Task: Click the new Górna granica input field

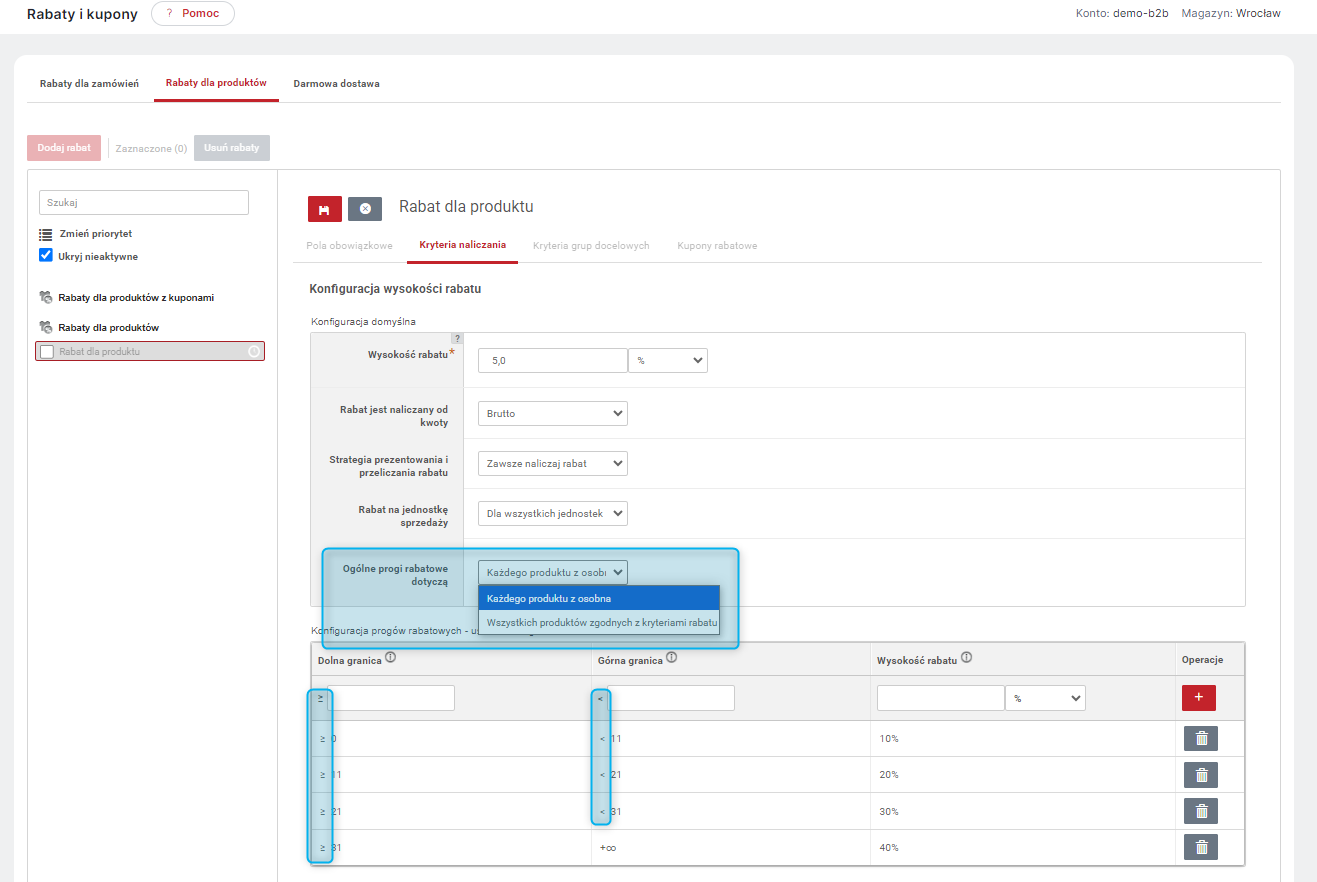Action: click(x=671, y=698)
